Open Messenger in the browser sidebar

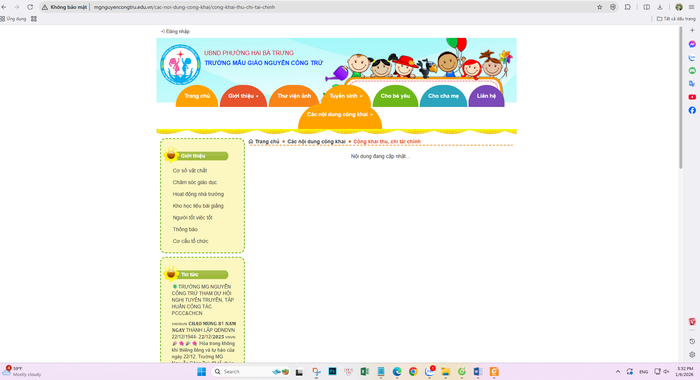(692, 44)
